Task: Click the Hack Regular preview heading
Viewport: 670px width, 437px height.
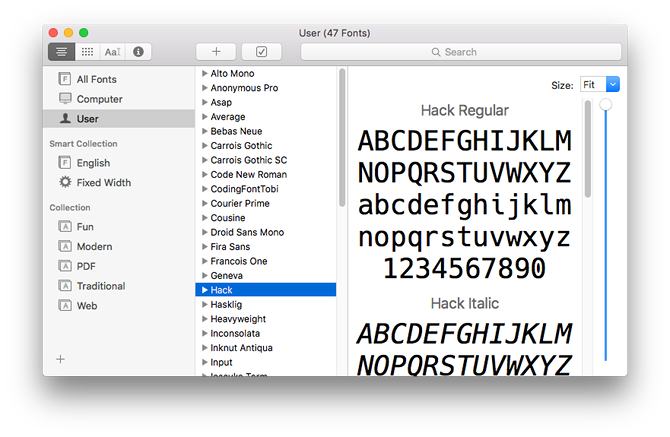Action: 464,111
